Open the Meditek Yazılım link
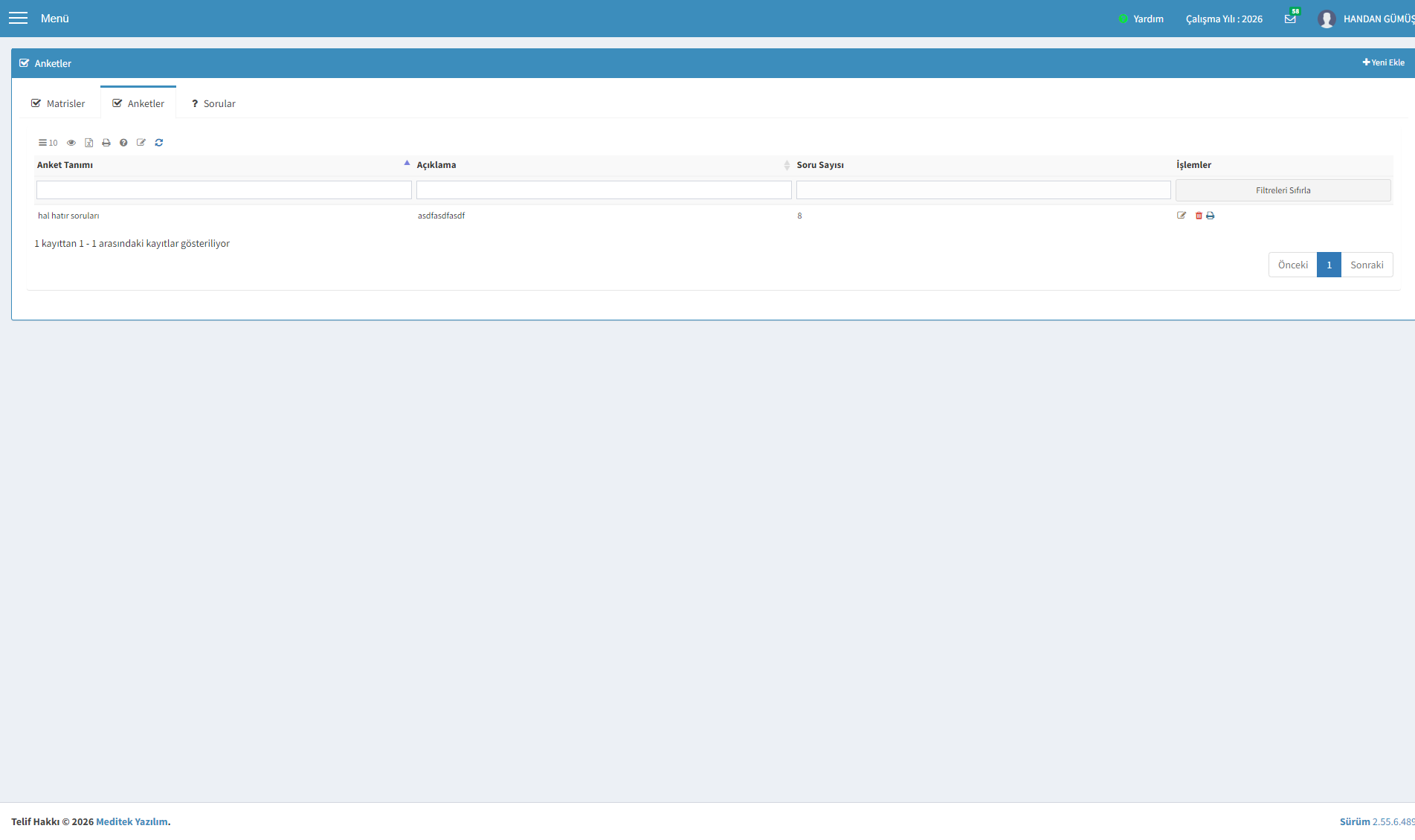Image resolution: width=1415 pixels, height=840 pixels. click(132, 821)
